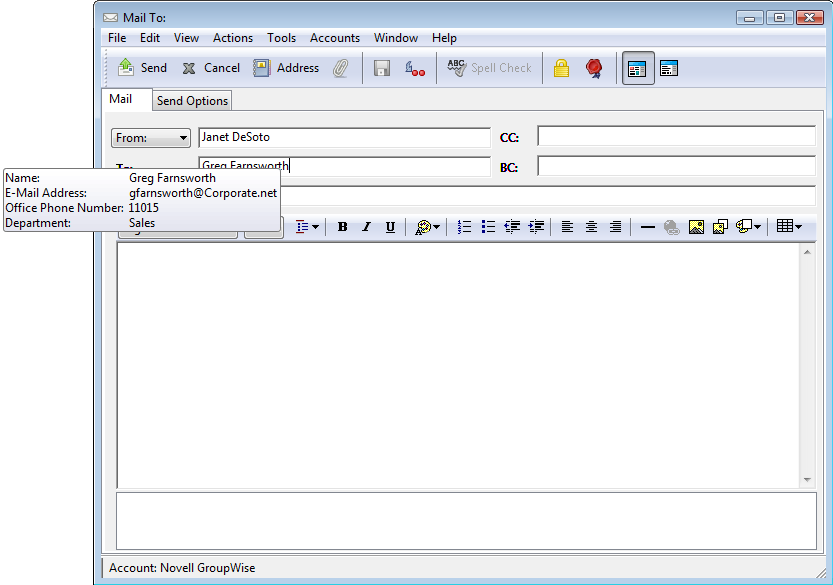
Task: Align text right
Action: pyautogui.click(x=615, y=227)
